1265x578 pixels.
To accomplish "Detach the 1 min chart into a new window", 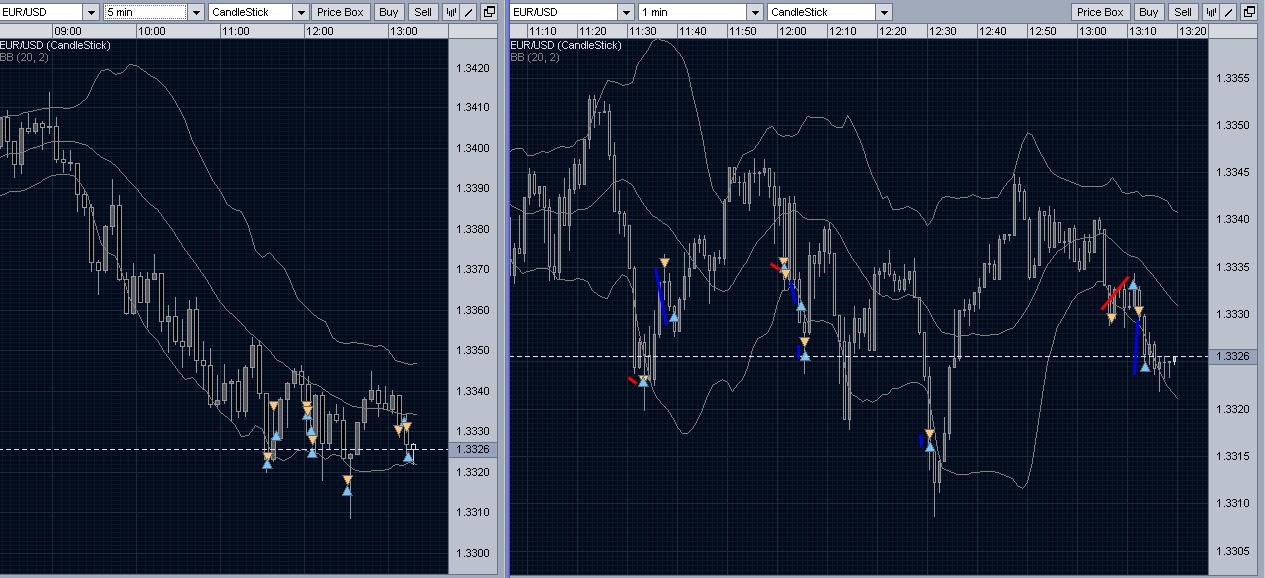I will click(1248, 12).
